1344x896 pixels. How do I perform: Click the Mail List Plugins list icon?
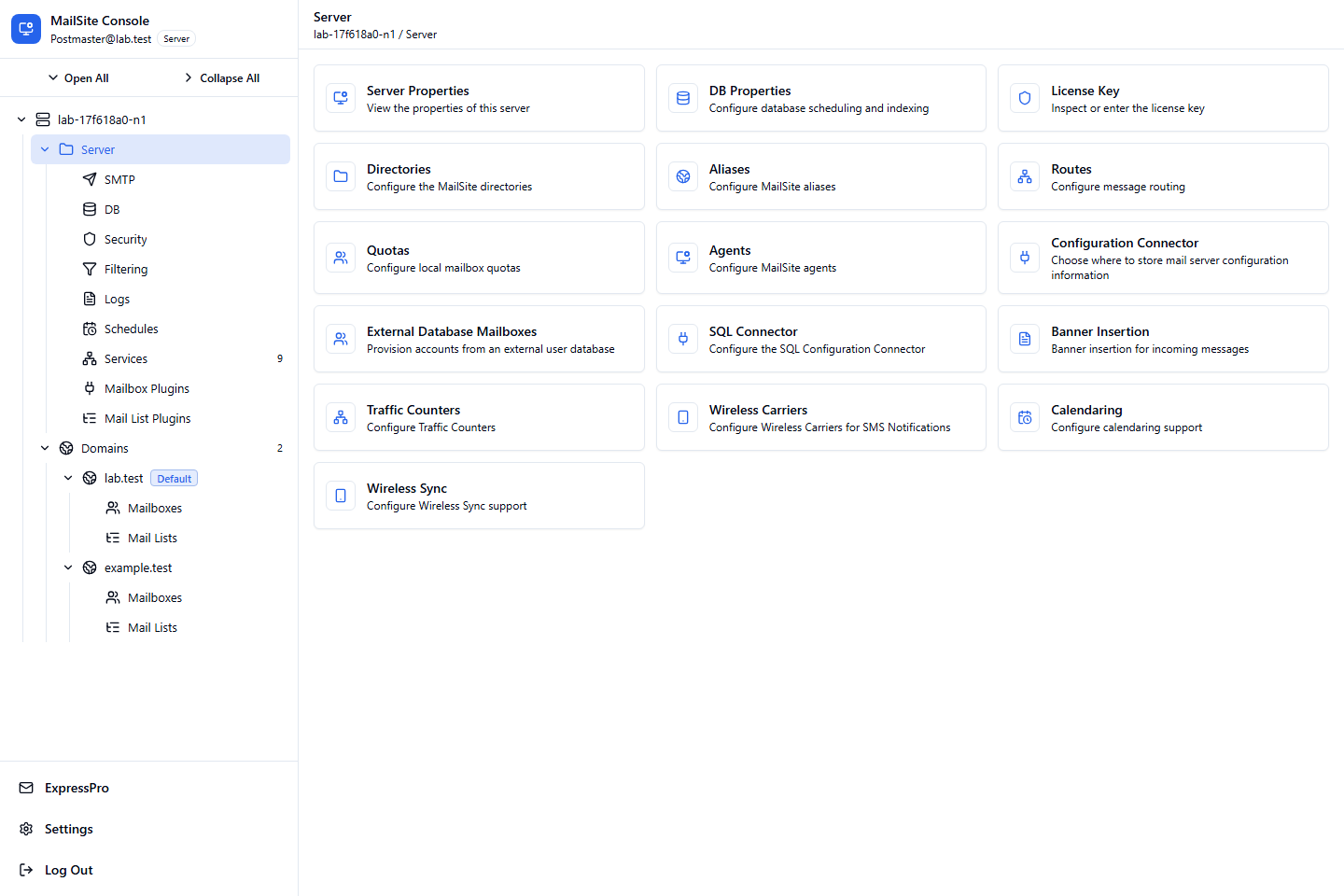90,418
